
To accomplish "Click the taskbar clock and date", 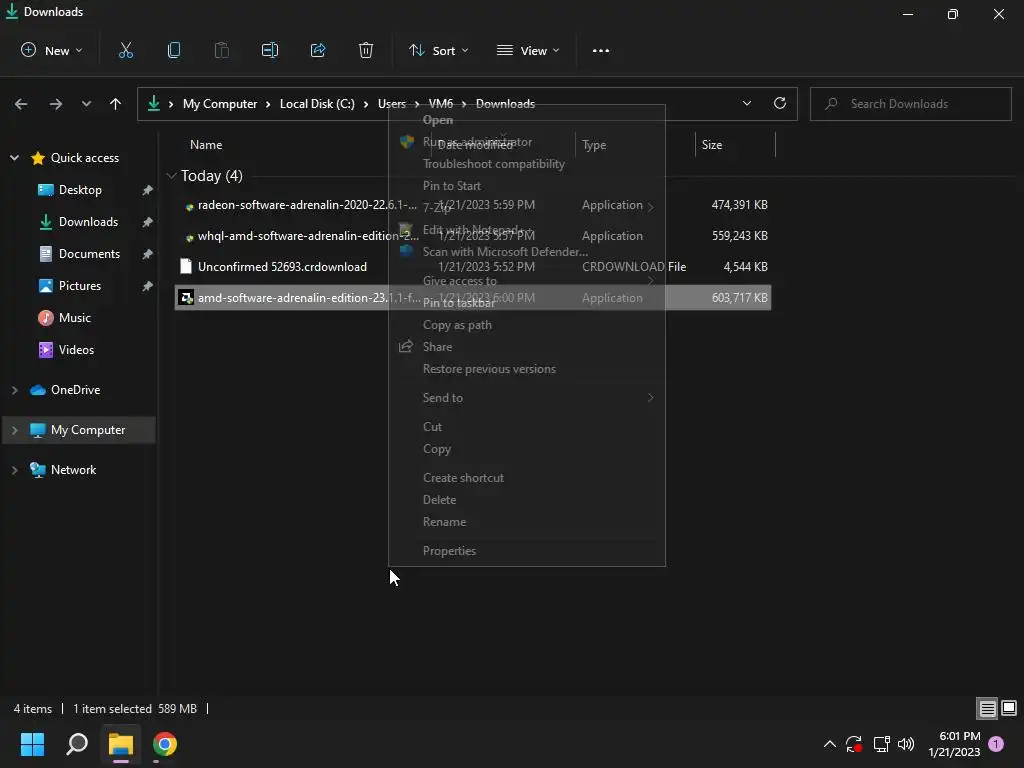I will click(954, 744).
